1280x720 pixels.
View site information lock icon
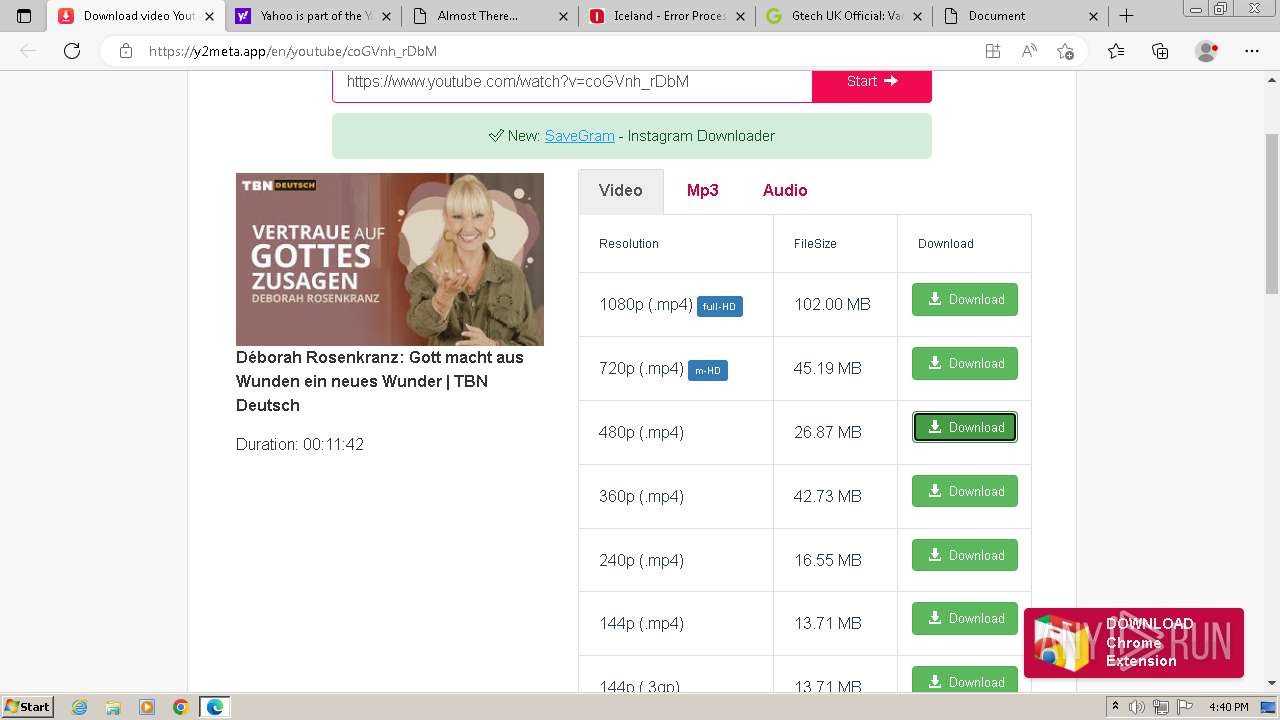[125, 51]
